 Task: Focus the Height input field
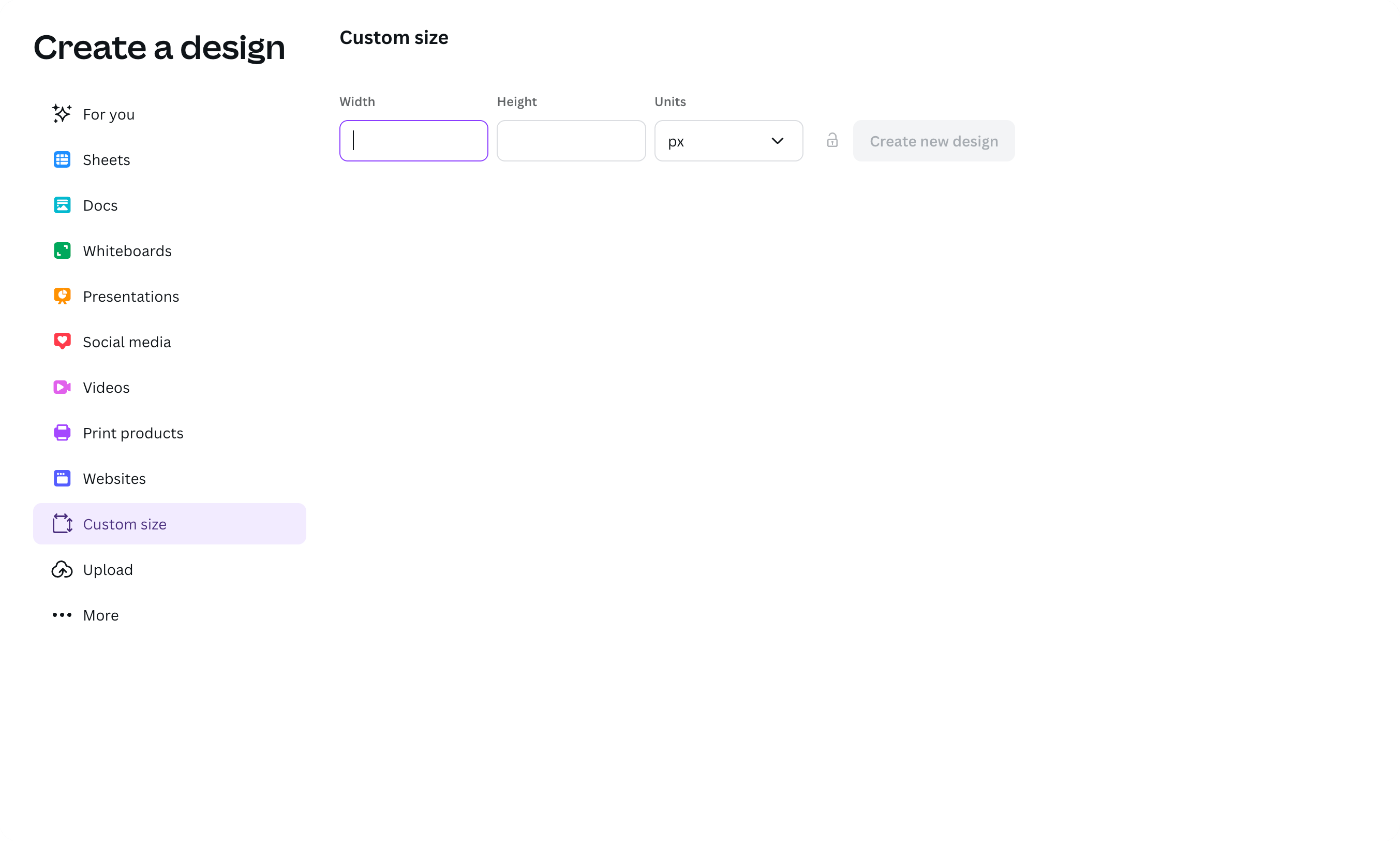pyautogui.click(x=571, y=141)
